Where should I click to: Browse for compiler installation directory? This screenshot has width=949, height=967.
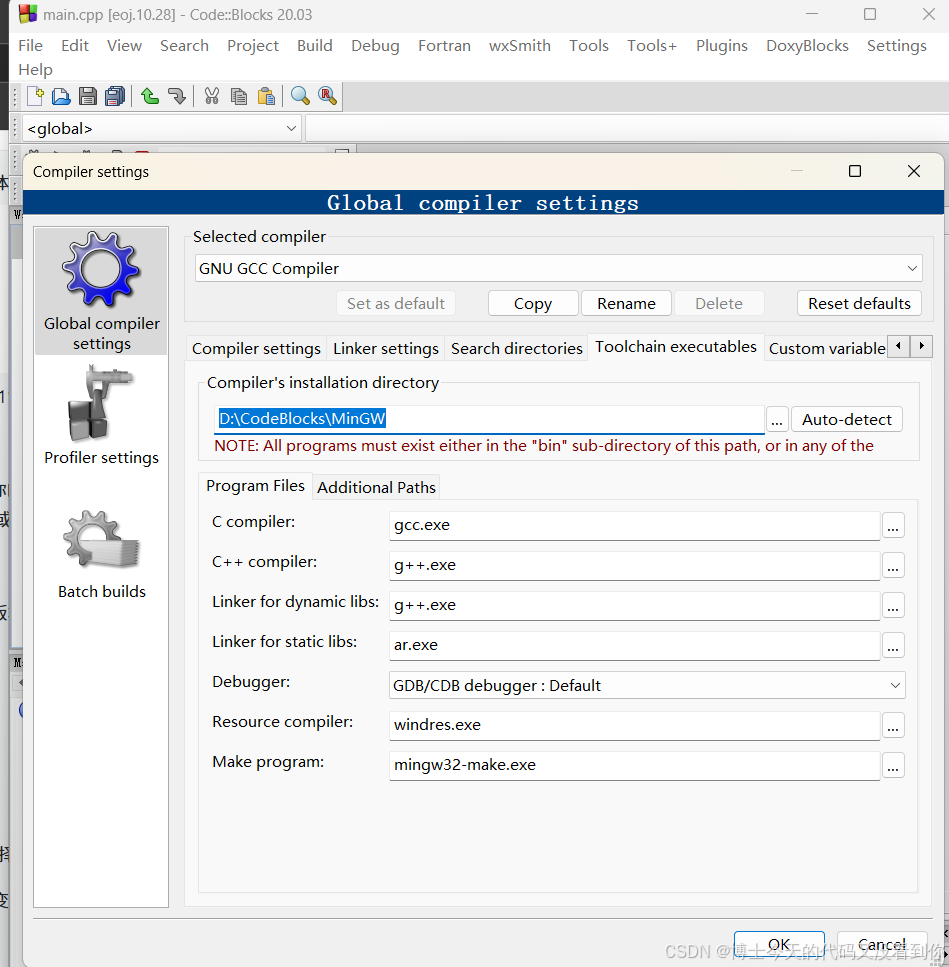pyautogui.click(x=777, y=419)
